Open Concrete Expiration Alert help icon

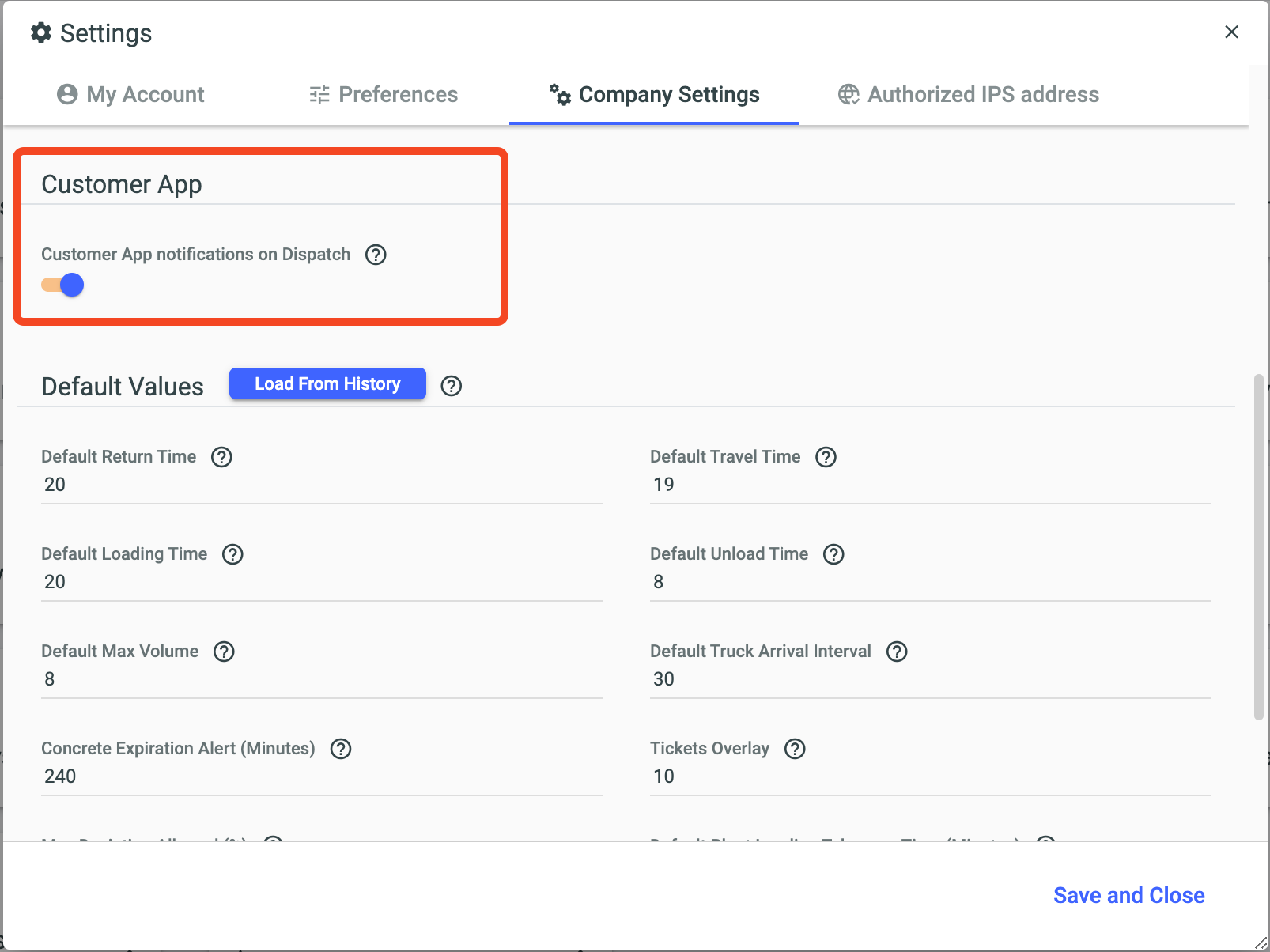[341, 749]
